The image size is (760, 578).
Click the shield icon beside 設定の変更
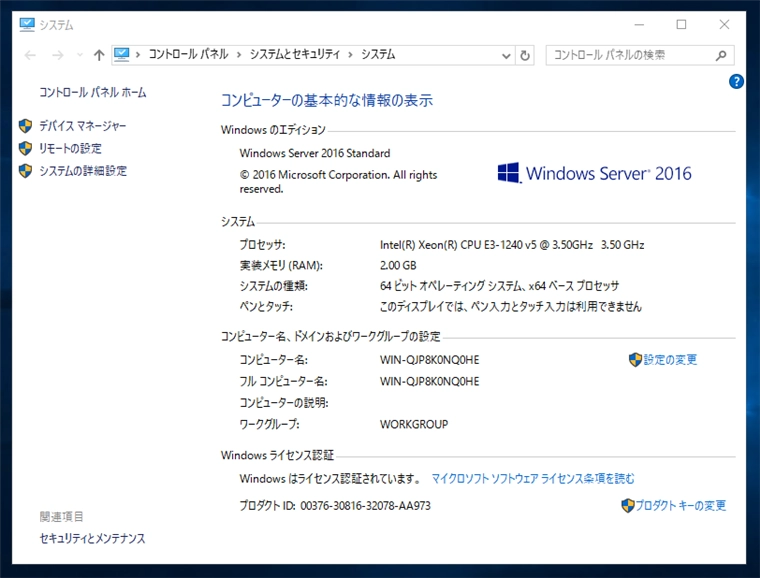tap(635, 359)
